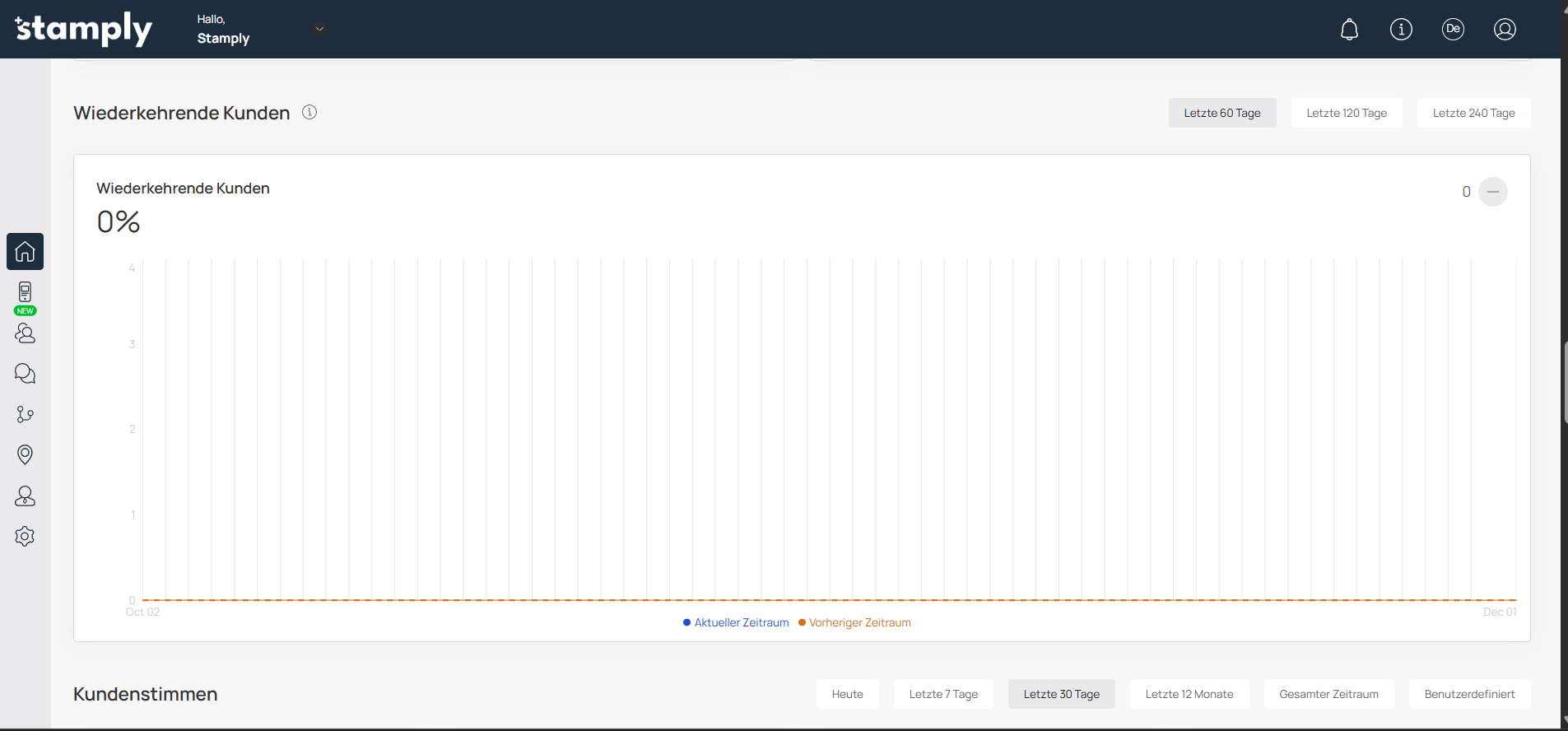Open the user account profile icon
The image size is (1568, 731).
[x=1505, y=30]
